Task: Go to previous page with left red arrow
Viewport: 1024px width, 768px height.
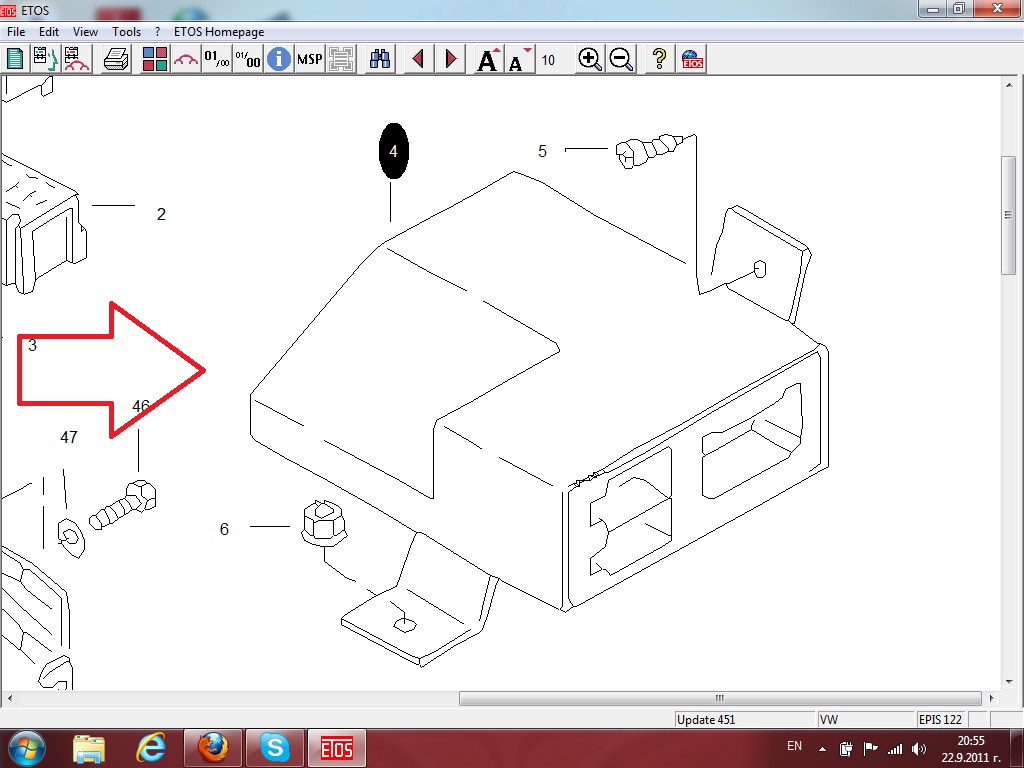Action: [419, 59]
